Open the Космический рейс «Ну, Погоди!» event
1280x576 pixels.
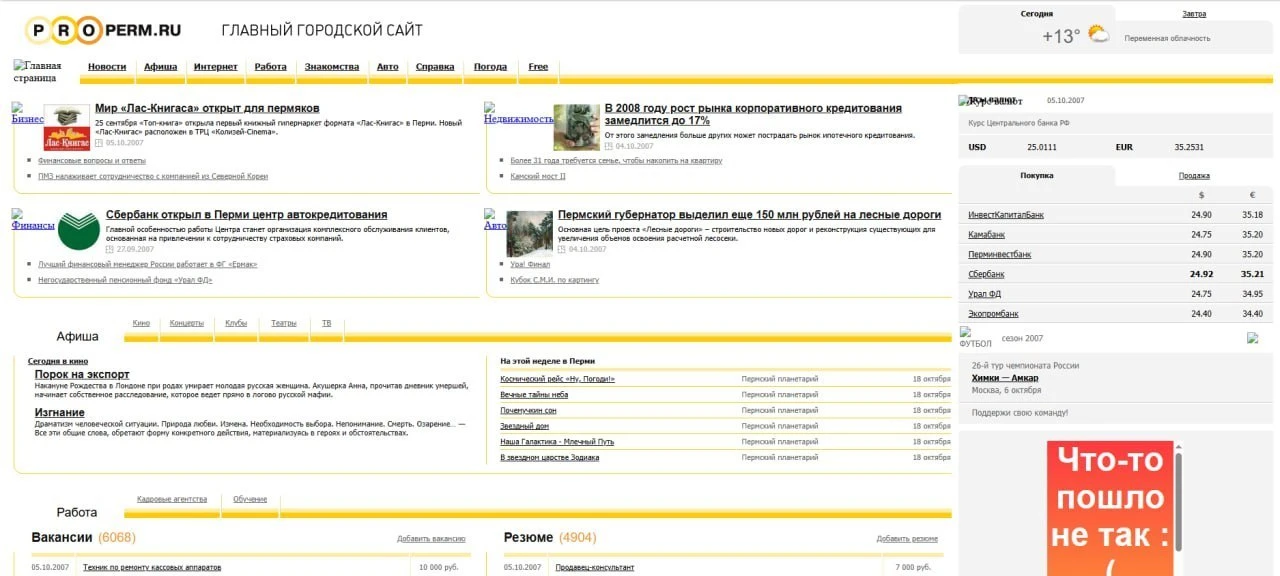558,379
